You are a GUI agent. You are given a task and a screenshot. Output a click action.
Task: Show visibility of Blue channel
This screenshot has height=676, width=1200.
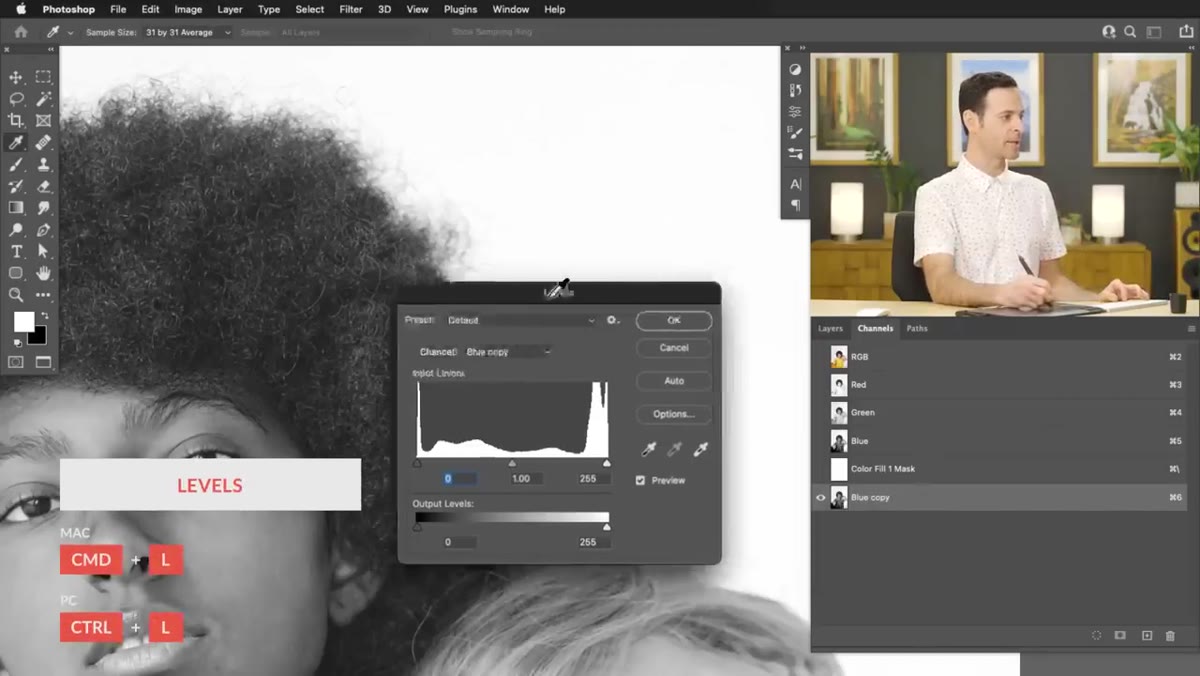[x=821, y=441]
